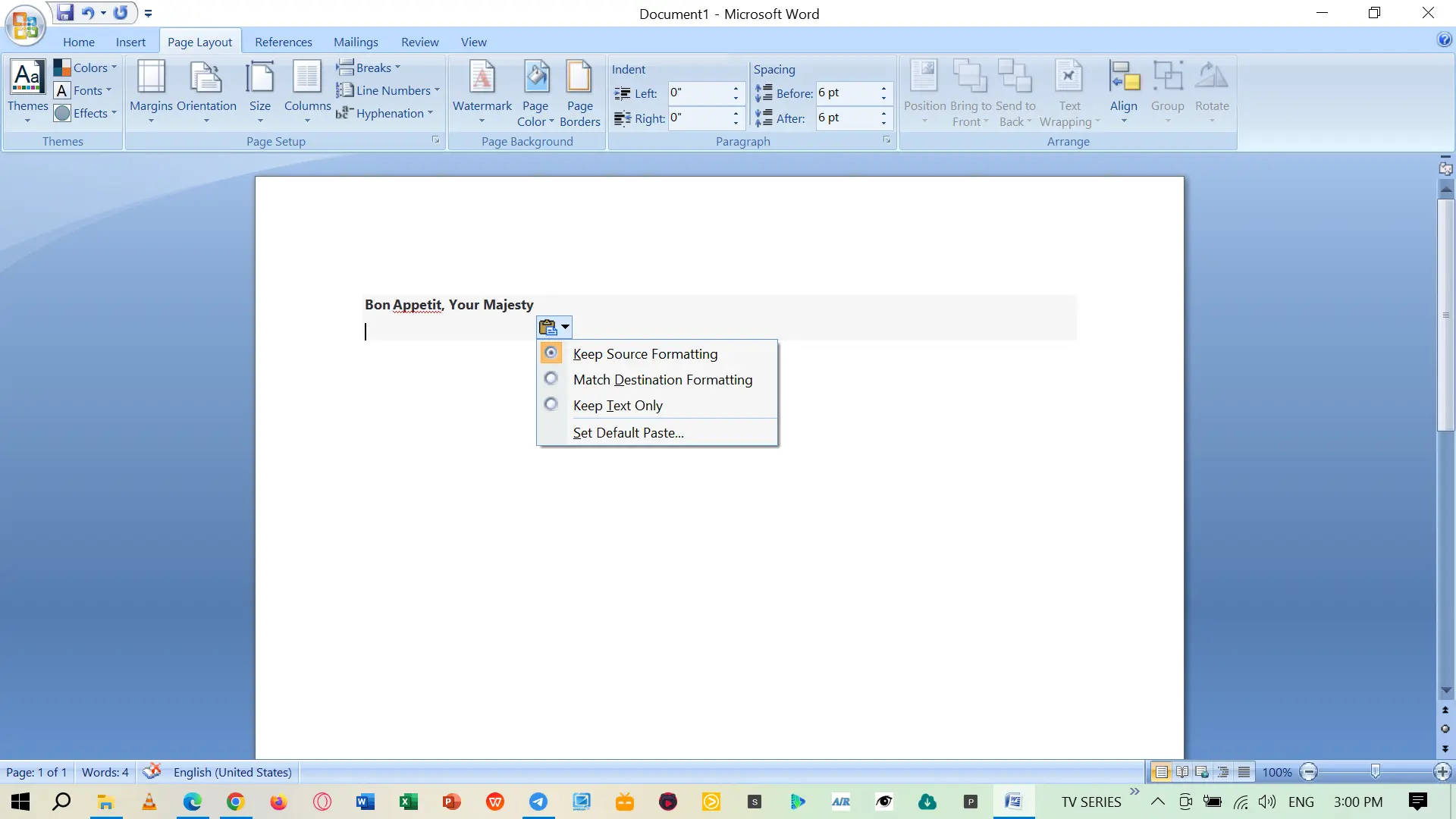
Task: Open Select Browse Object button
Action: (1445, 729)
